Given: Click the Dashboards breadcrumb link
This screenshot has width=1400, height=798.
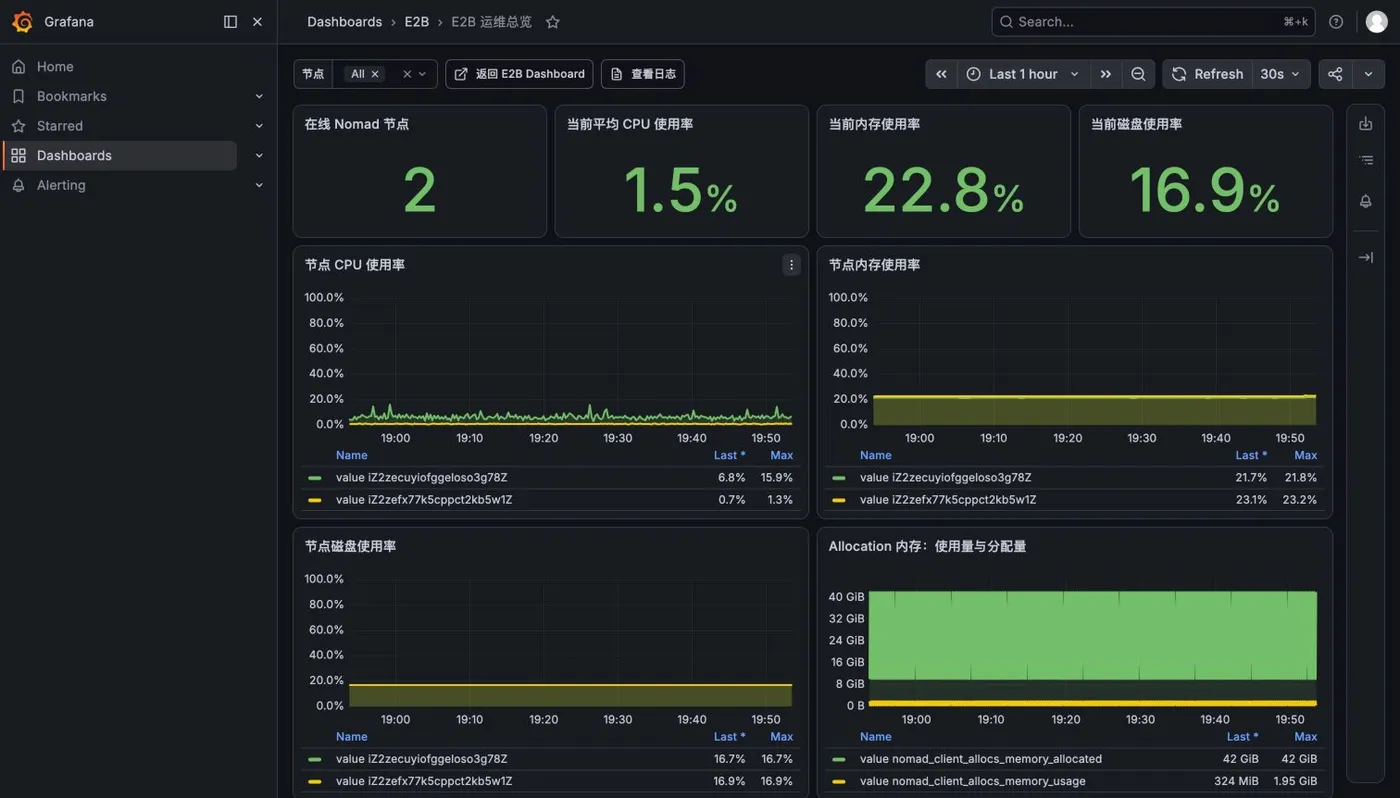Looking at the screenshot, I should coord(344,22).
